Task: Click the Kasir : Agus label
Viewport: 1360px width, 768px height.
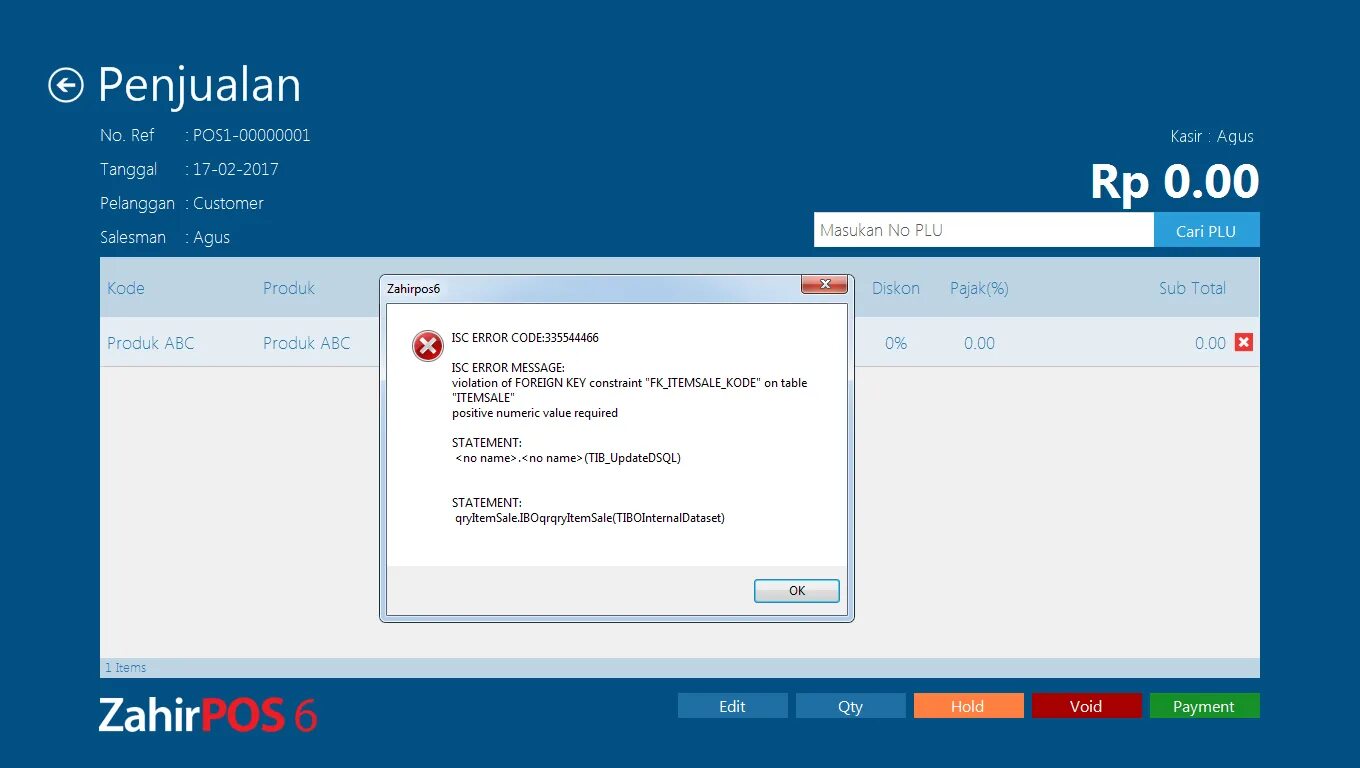Action: point(1212,136)
